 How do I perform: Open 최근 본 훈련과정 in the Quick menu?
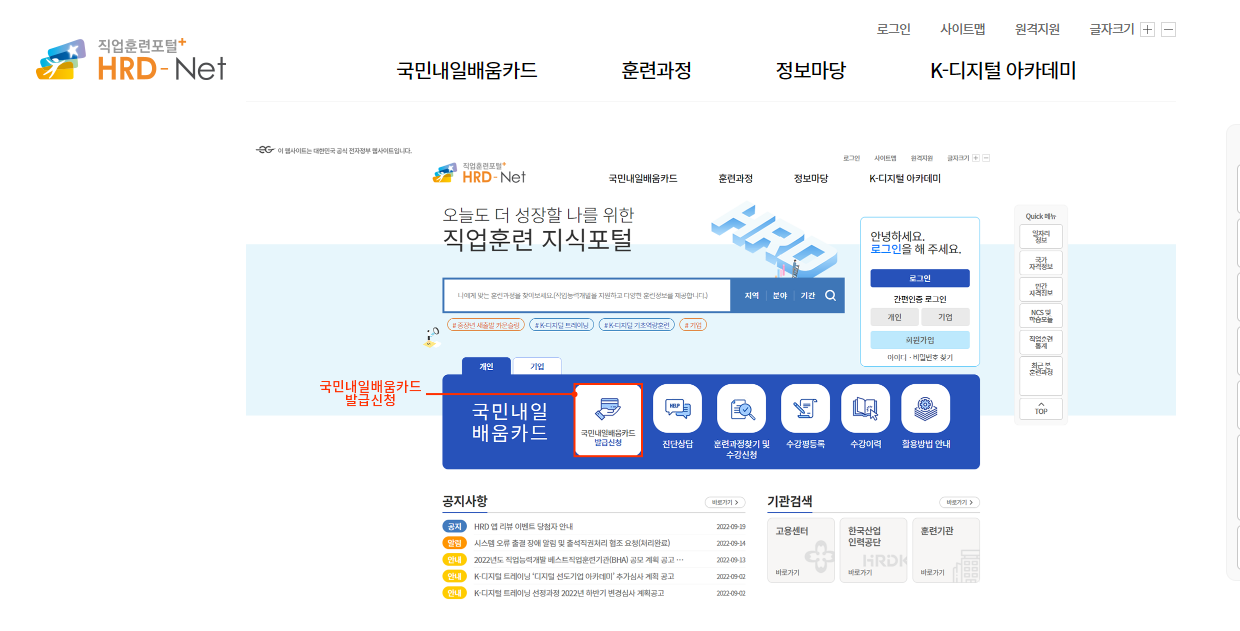coord(1041,374)
